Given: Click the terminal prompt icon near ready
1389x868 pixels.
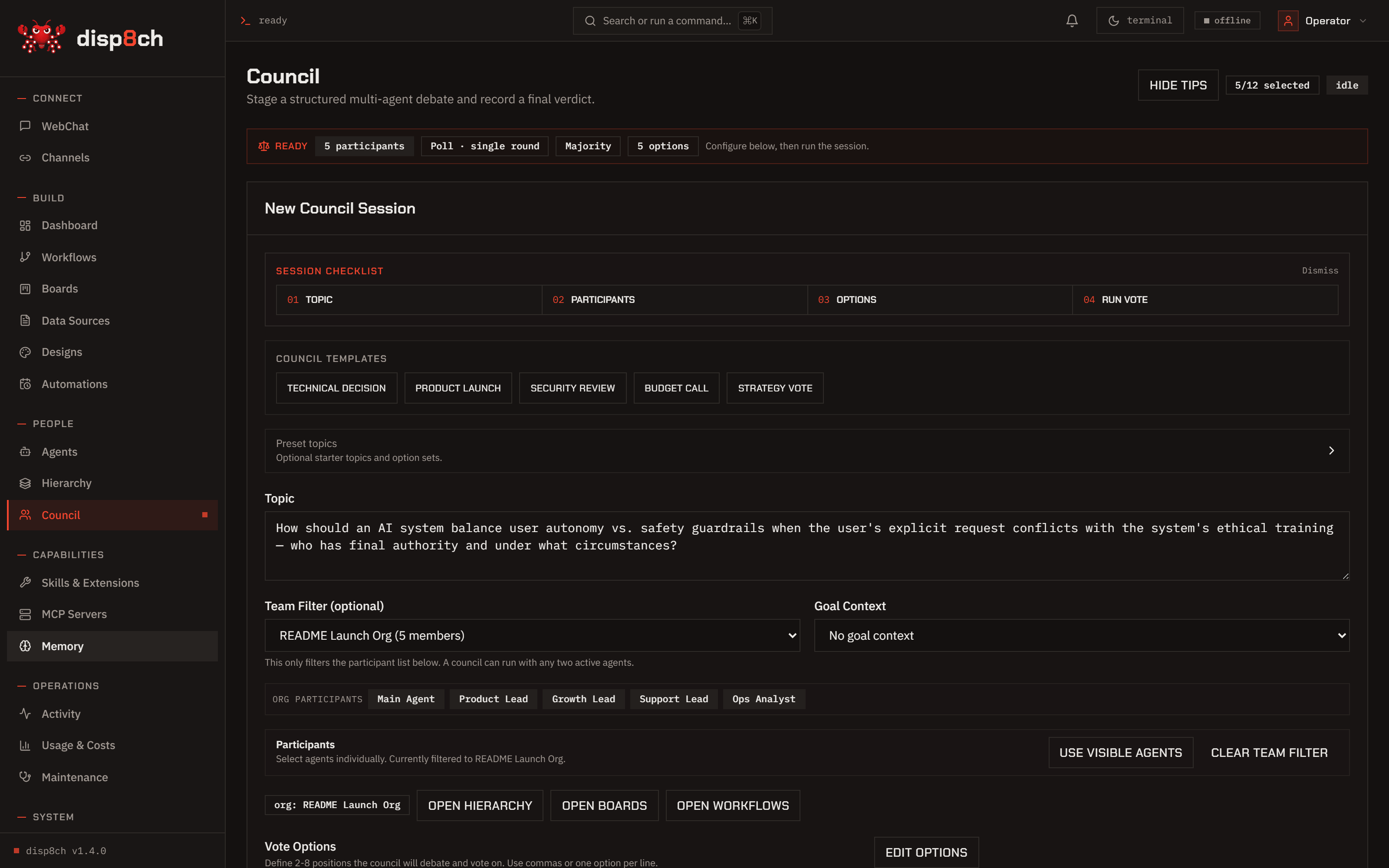Looking at the screenshot, I should (246, 21).
